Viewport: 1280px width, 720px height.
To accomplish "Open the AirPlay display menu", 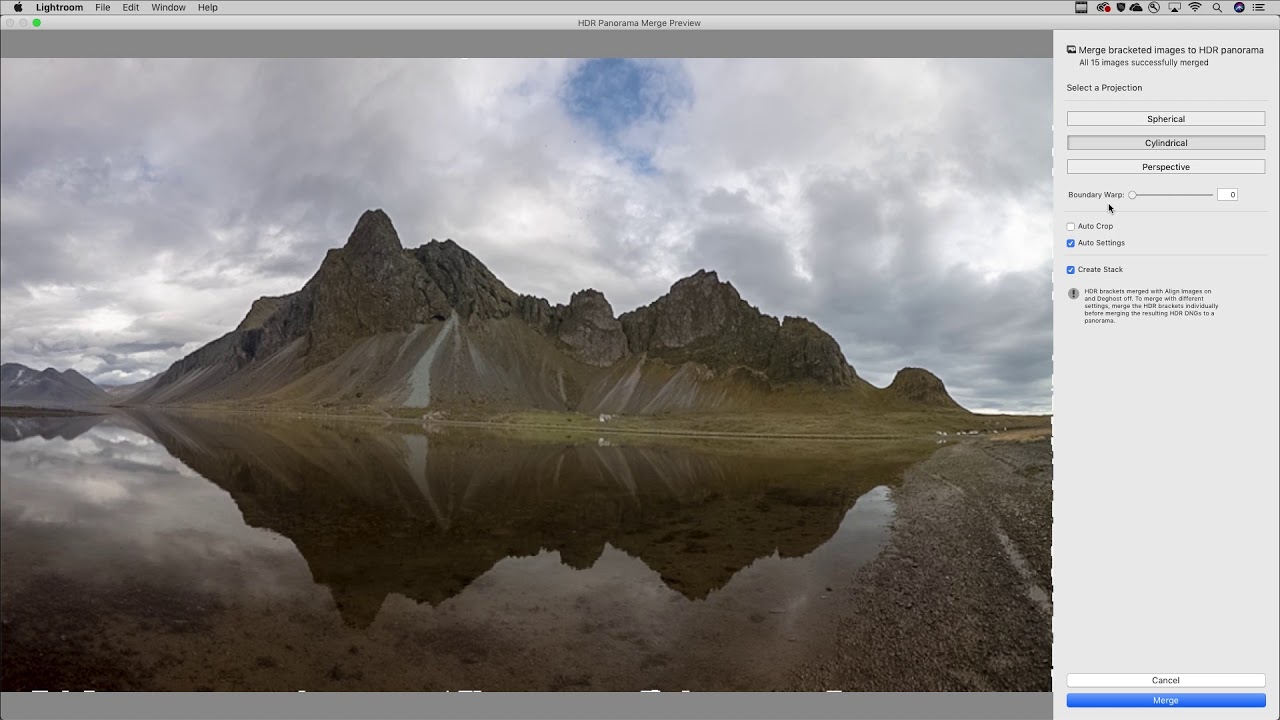I will pyautogui.click(x=1174, y=7).
